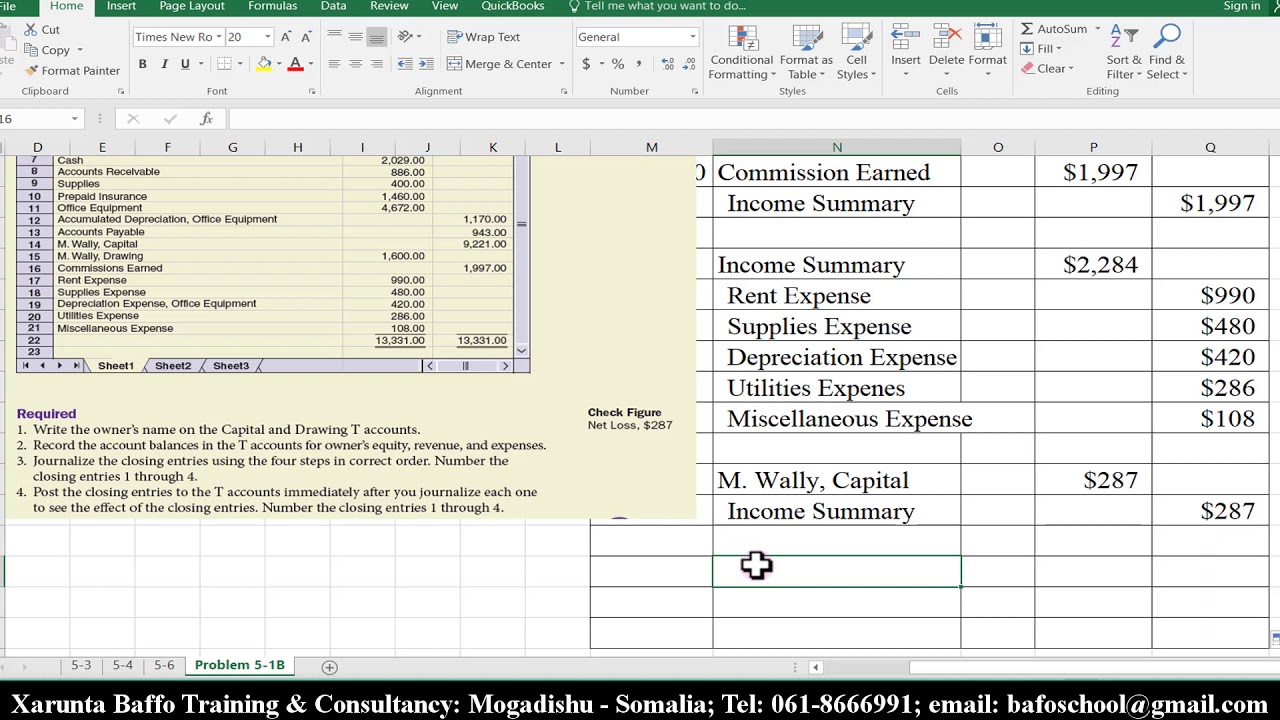Toggle Underline formatting
1280x720 pixels.
(185, 64)
